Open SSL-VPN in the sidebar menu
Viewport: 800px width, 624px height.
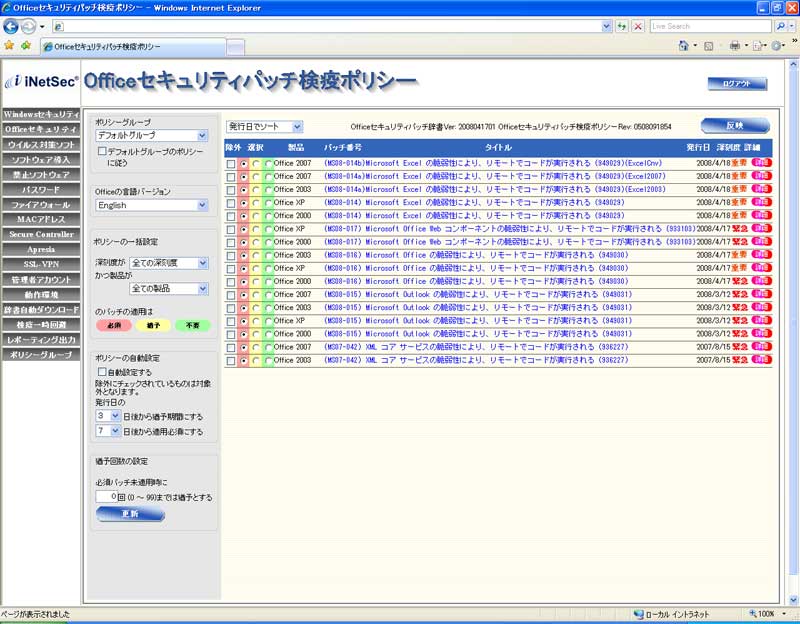pyautogui.click(x=41, y=264)
